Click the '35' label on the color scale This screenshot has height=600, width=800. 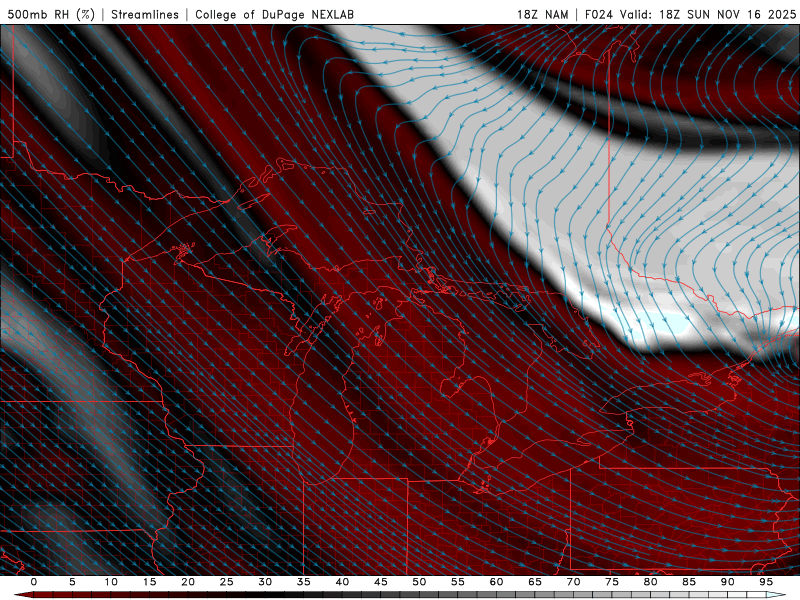[x=304, y=582]
